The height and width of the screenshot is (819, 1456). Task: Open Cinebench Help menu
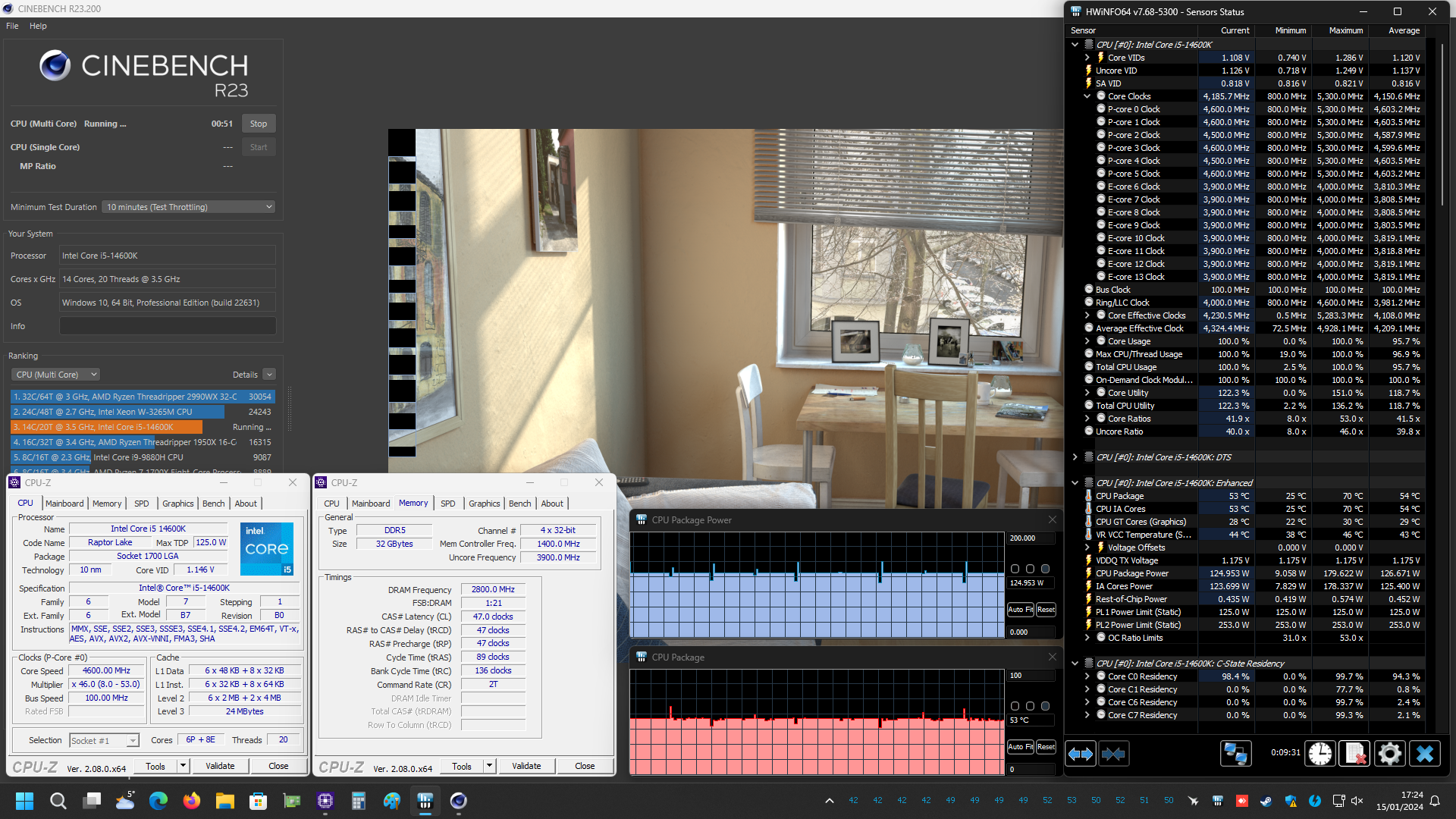[x=38, y=26]
